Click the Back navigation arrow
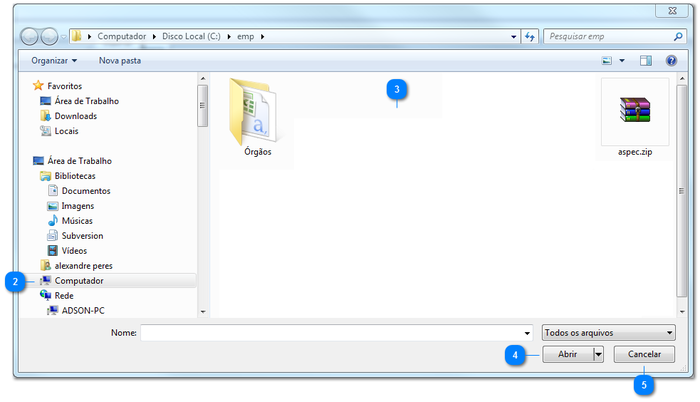The width and height of the screenshot is (700, 402). [30, 37]
